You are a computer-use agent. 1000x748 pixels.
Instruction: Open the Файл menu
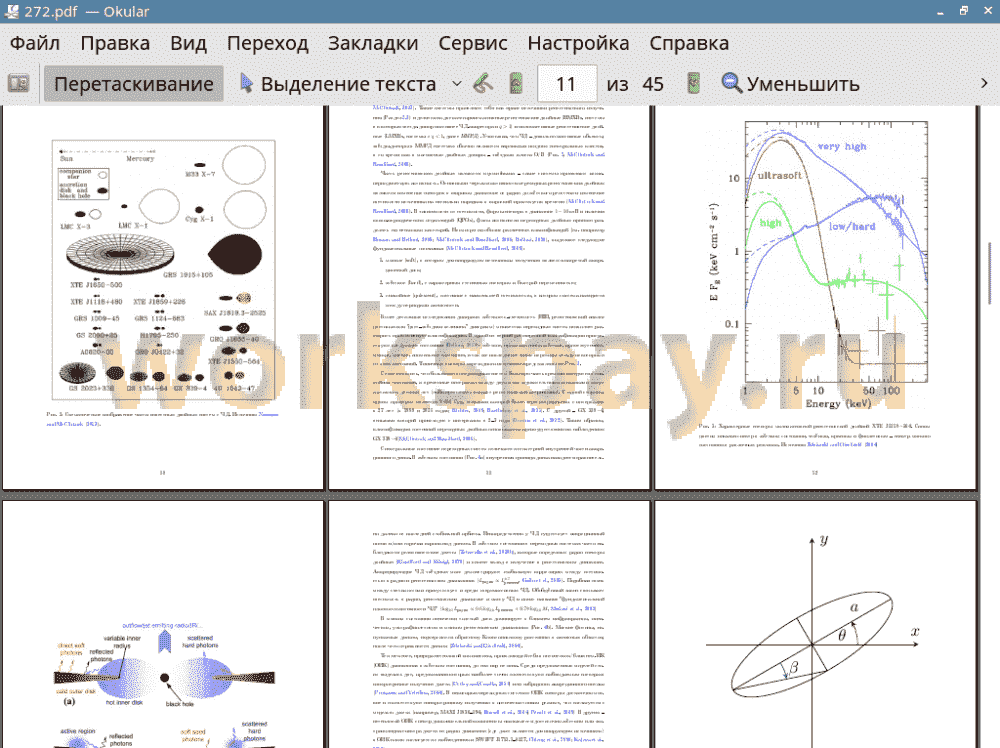[x=35, y=43]
